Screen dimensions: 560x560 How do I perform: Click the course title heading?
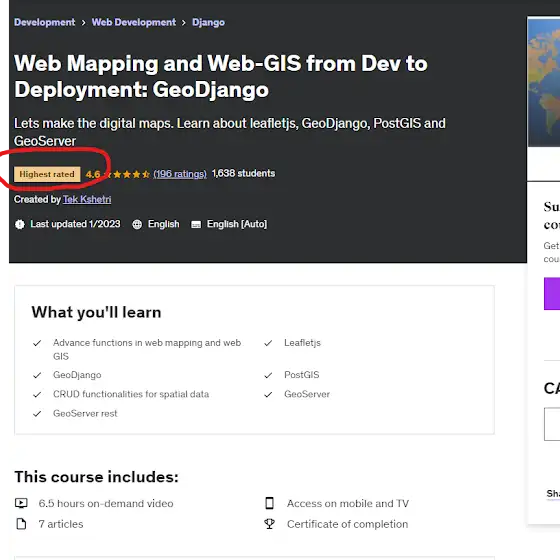coord(221,76)
